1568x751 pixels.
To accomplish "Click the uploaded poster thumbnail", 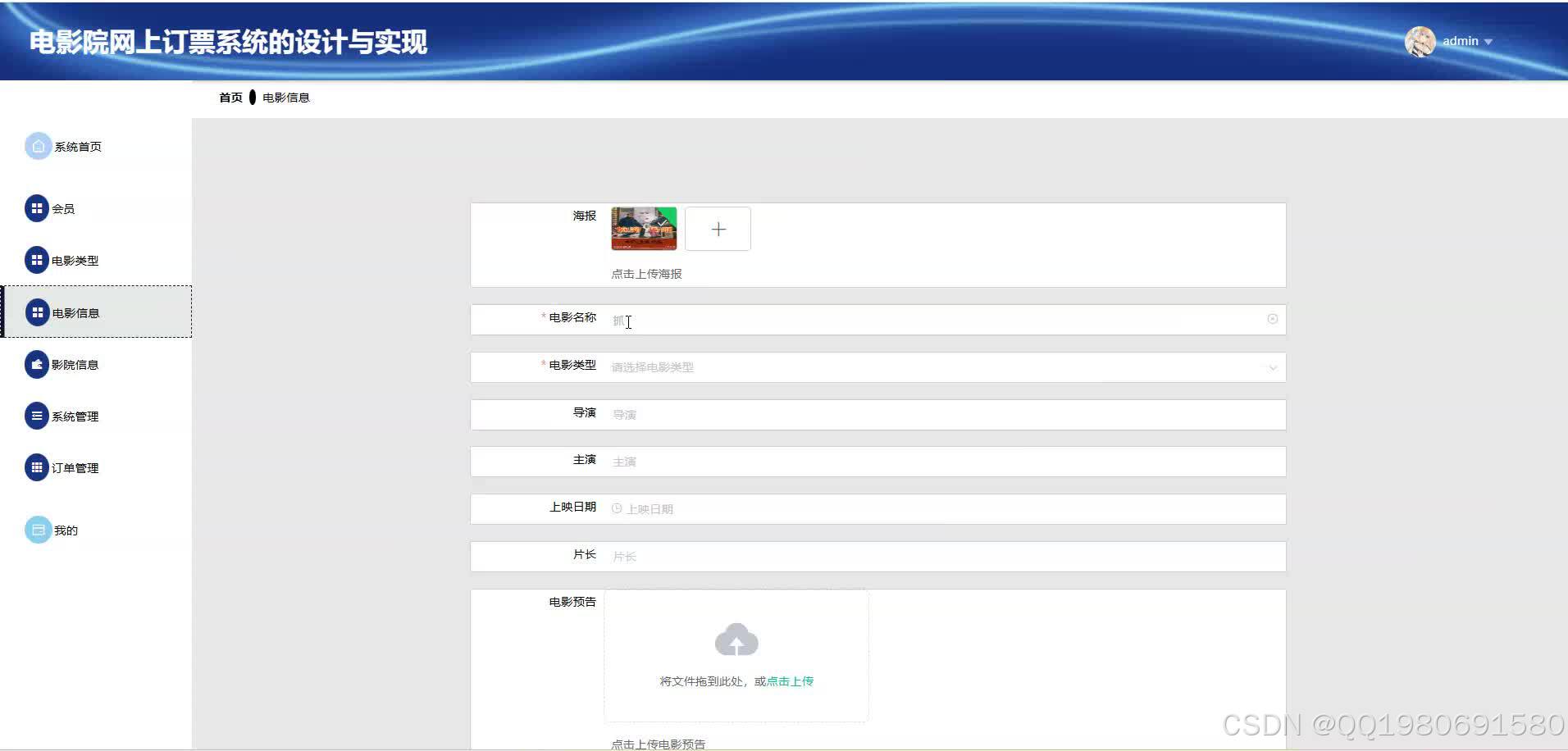I will [x=644, y=228].
